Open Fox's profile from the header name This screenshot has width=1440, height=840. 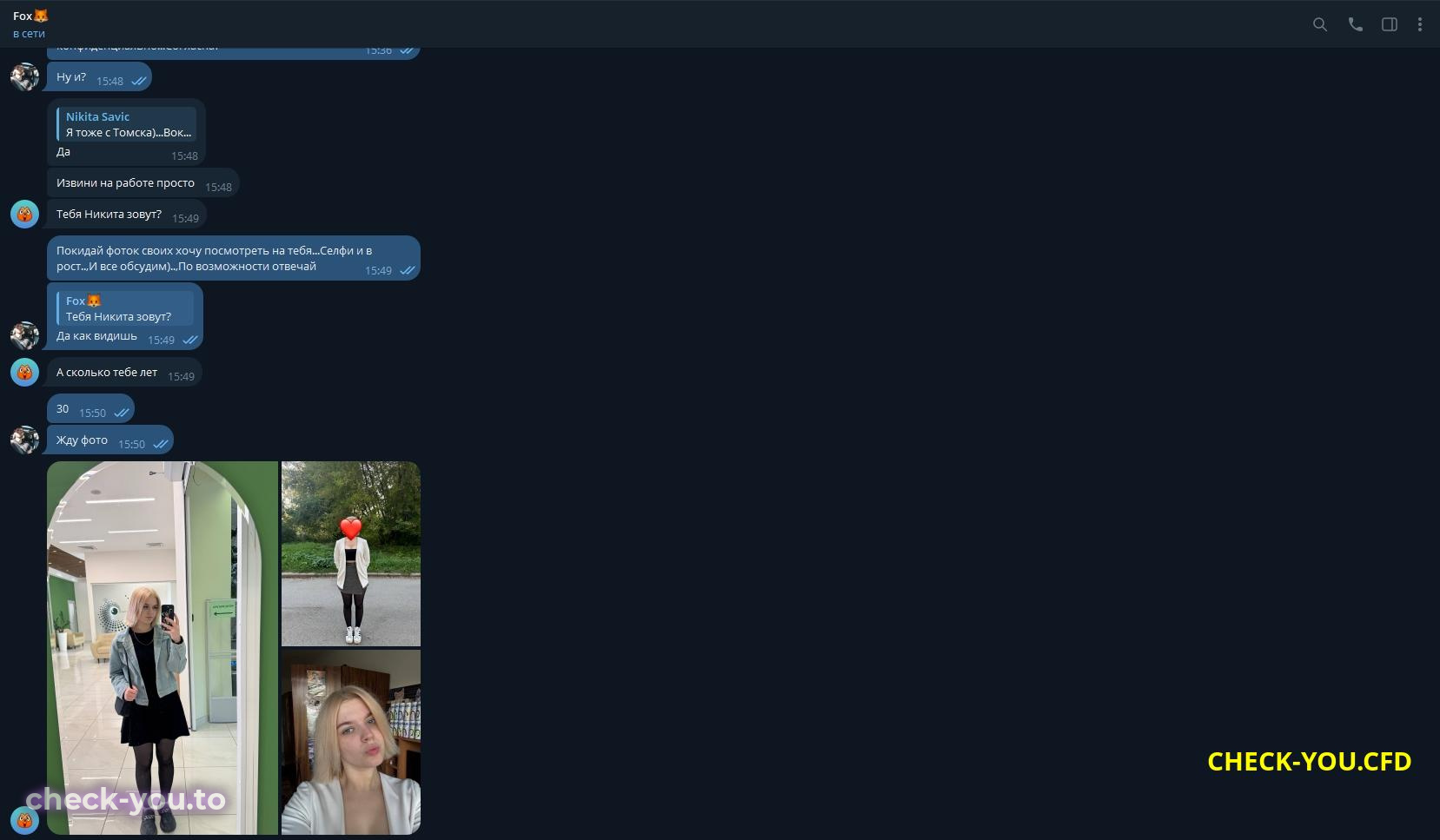tap(31, 16)
